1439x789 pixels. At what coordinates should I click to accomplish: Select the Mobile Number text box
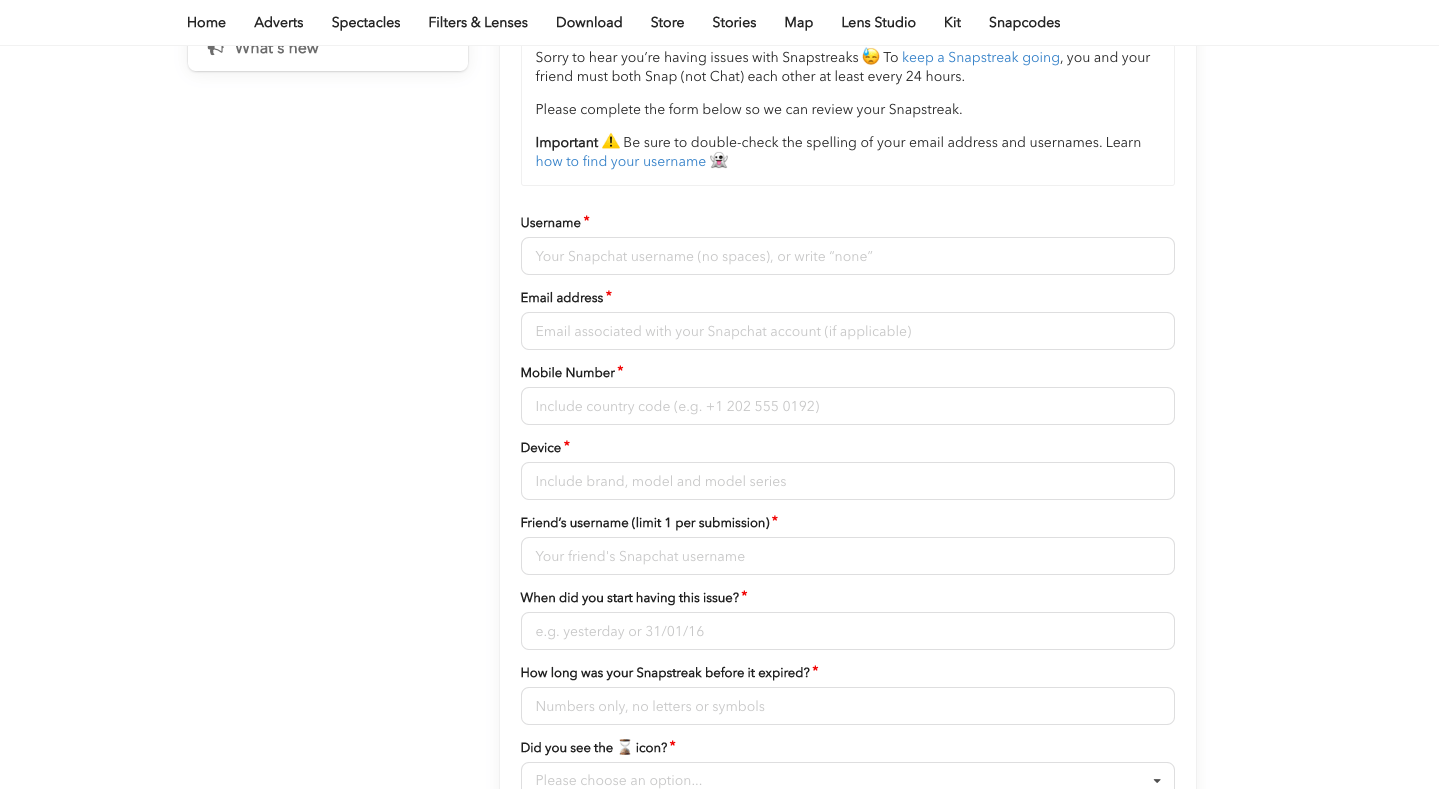[847, 406]
